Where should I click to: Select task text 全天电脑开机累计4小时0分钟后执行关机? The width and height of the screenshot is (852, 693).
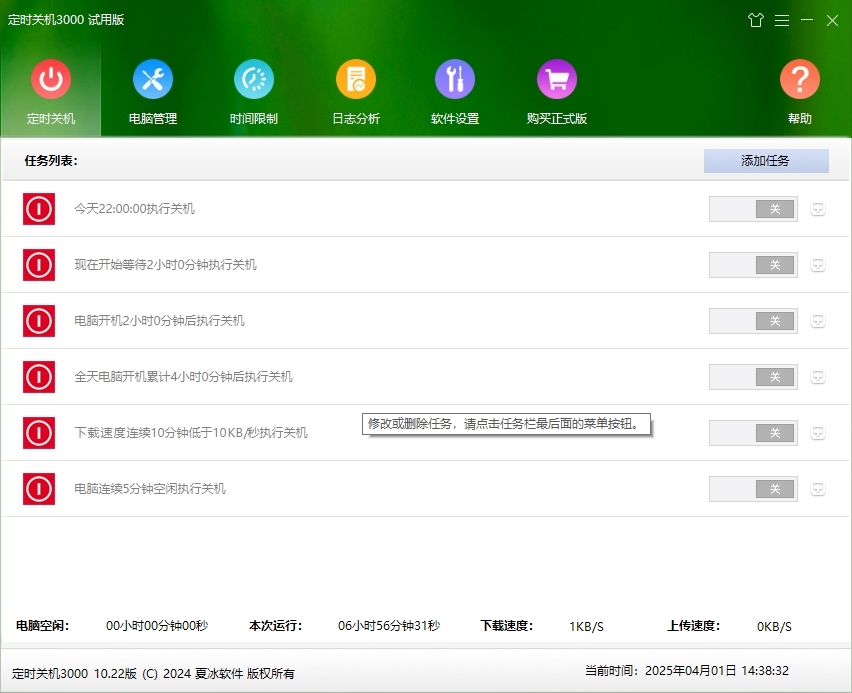pos(183,377)
